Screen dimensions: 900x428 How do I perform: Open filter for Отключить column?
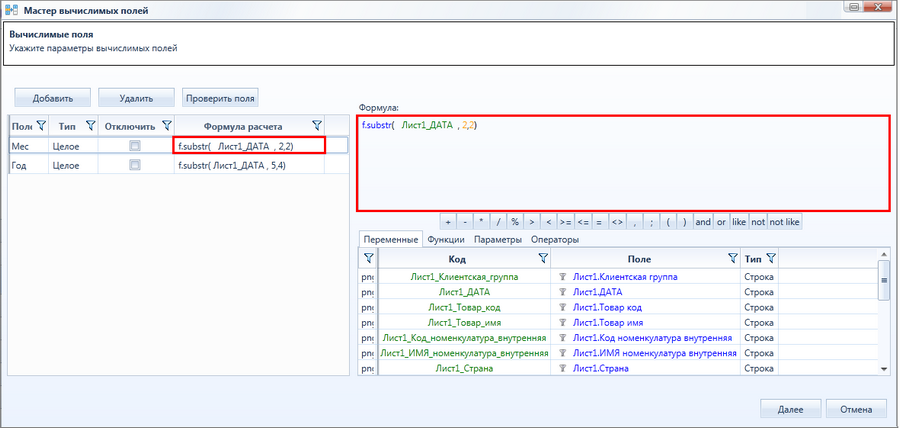click(166, 126)
